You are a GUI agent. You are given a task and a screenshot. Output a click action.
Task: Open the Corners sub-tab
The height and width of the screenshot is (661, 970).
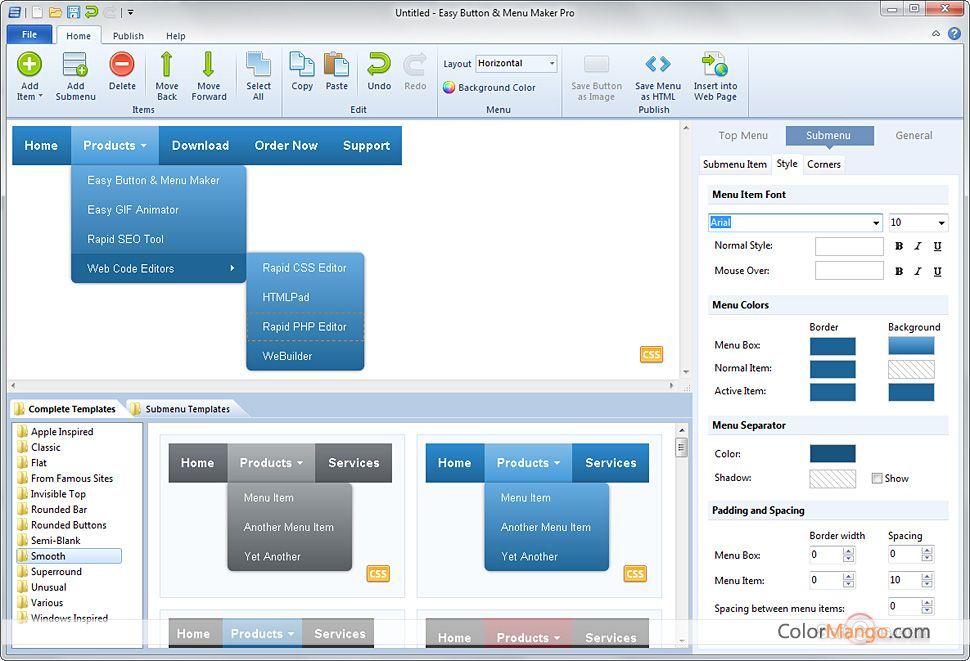(823, 164)
